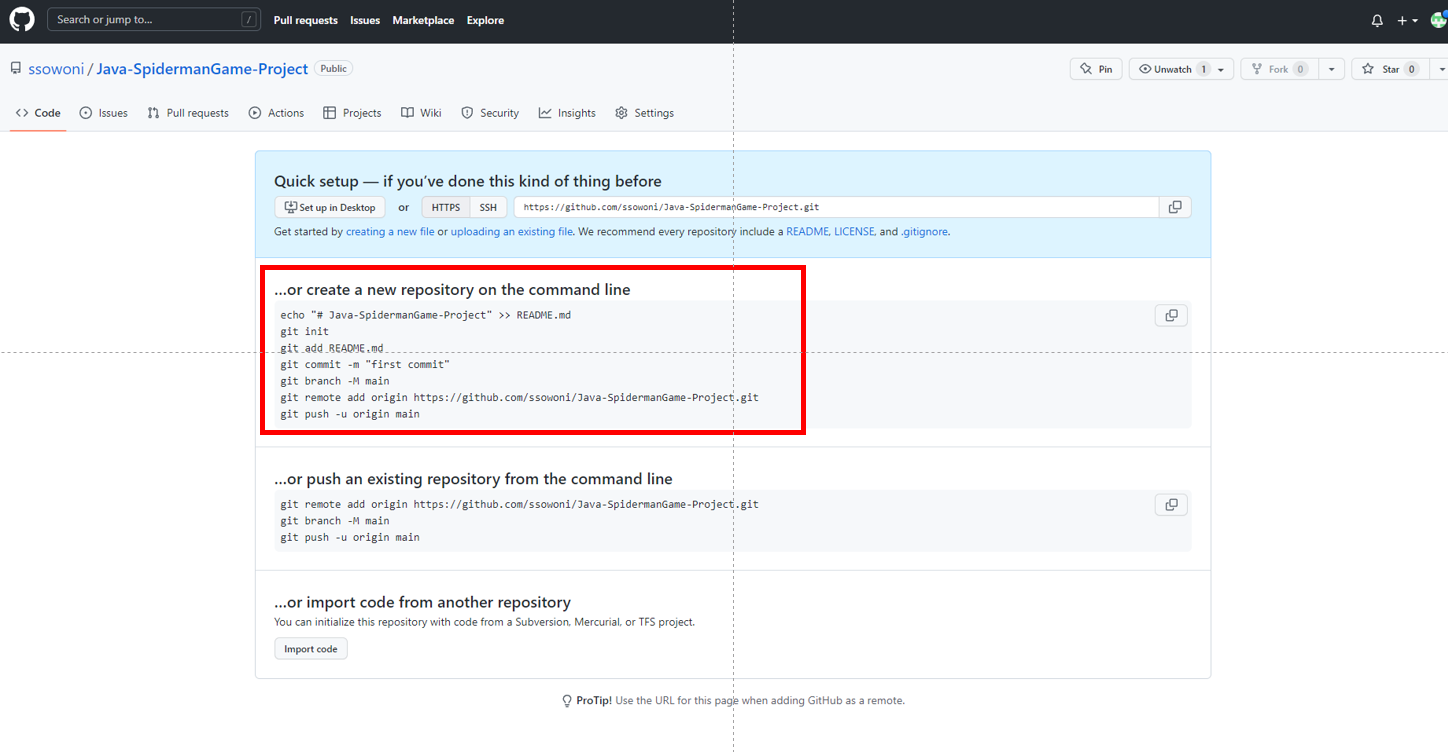Select HTTPS clone protocol
This screenshot has height=752, width=1448.
pos(446,207)
